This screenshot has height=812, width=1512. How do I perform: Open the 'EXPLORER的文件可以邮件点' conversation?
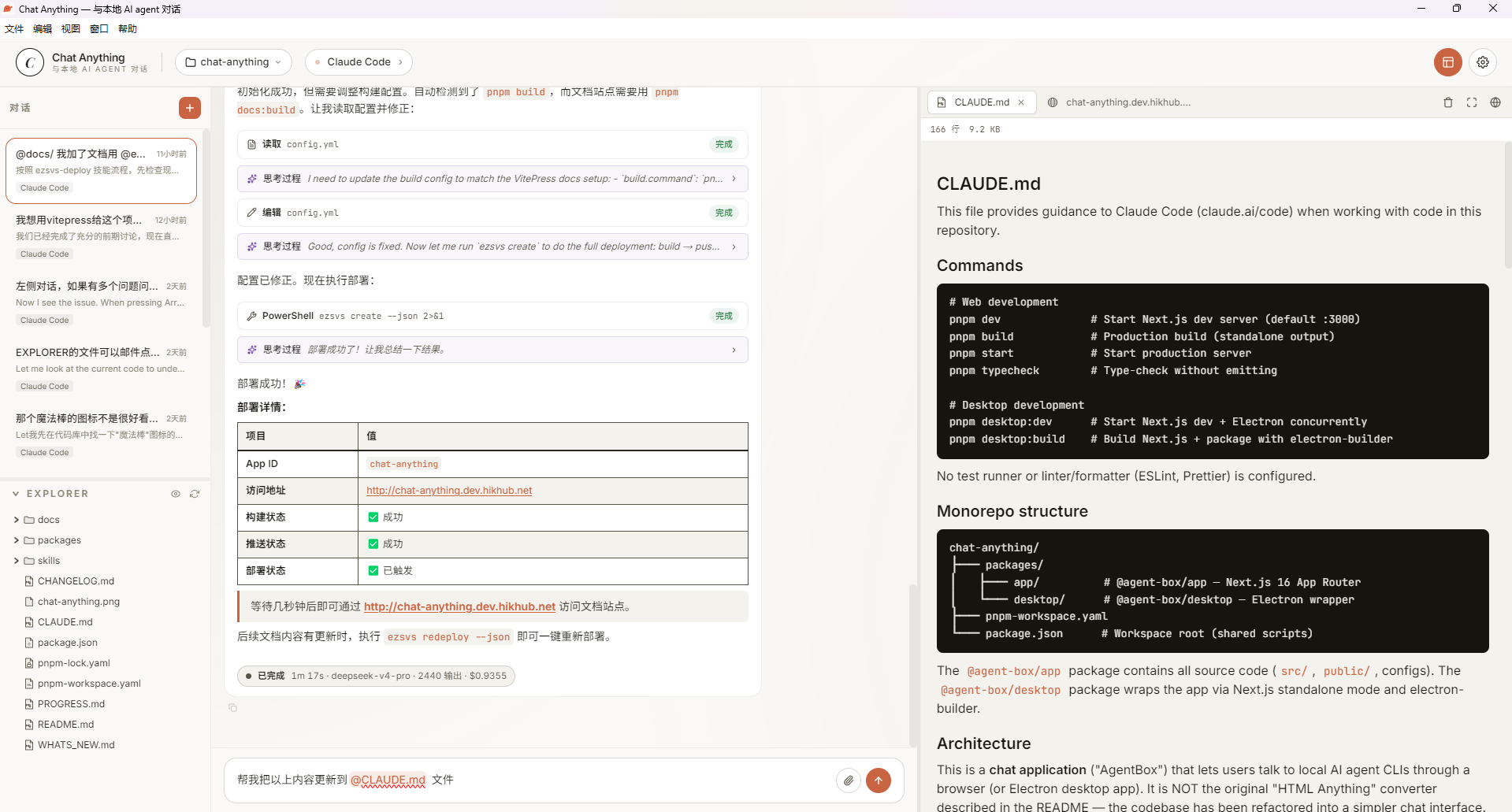(x=101, y=369)
